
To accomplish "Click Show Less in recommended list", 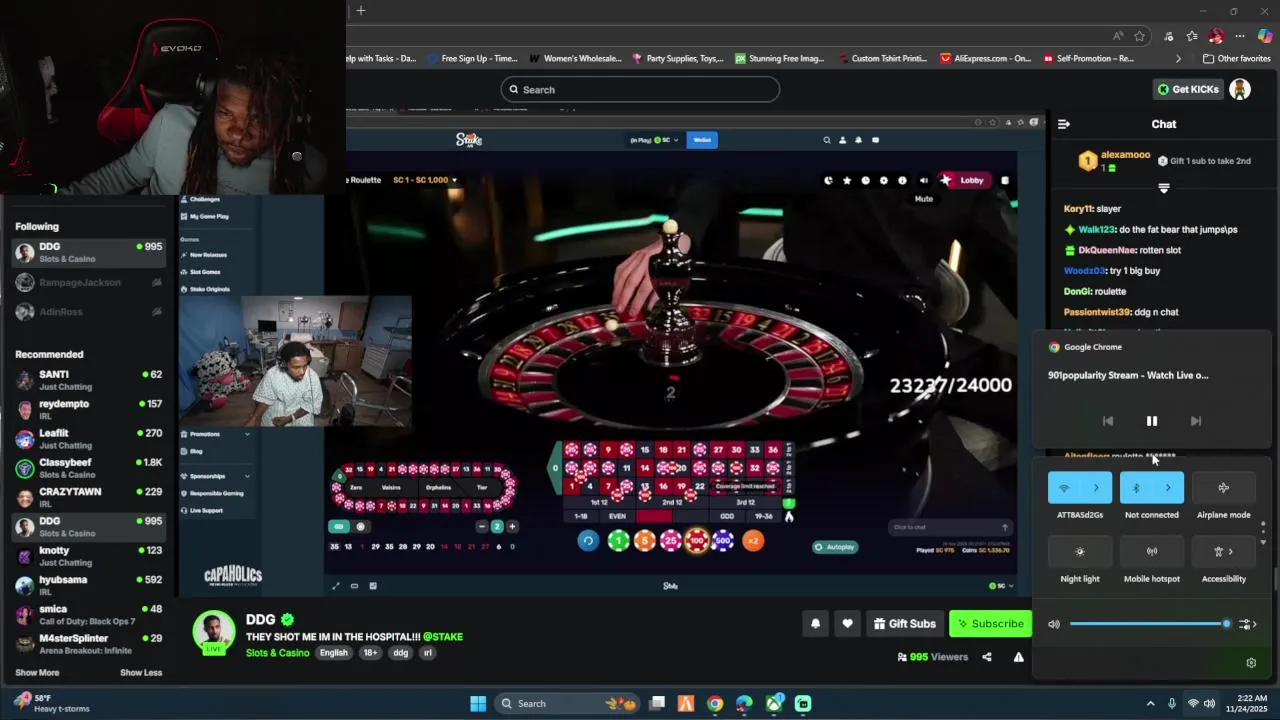I will tap(141, 673).
